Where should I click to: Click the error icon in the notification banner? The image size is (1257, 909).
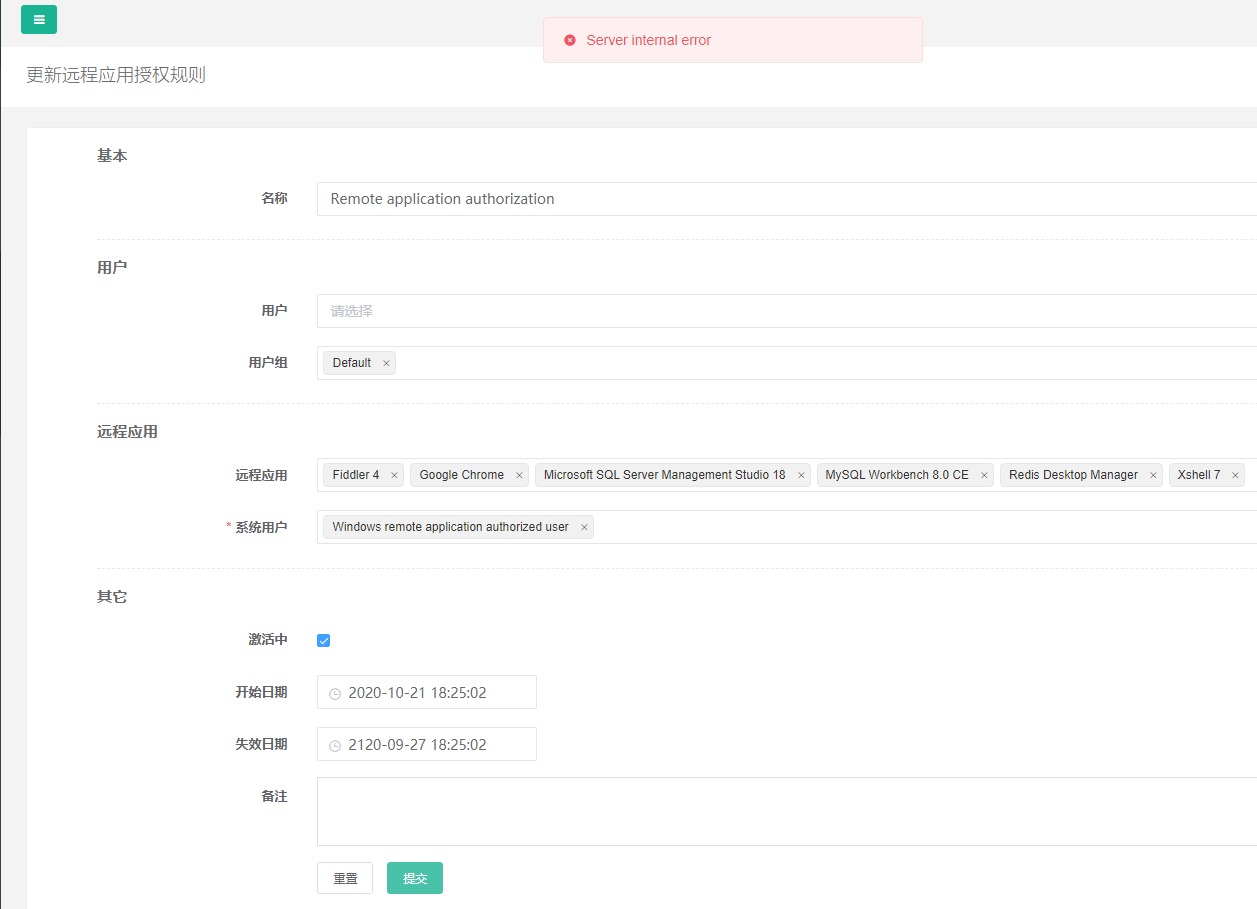tap(570, 40)
